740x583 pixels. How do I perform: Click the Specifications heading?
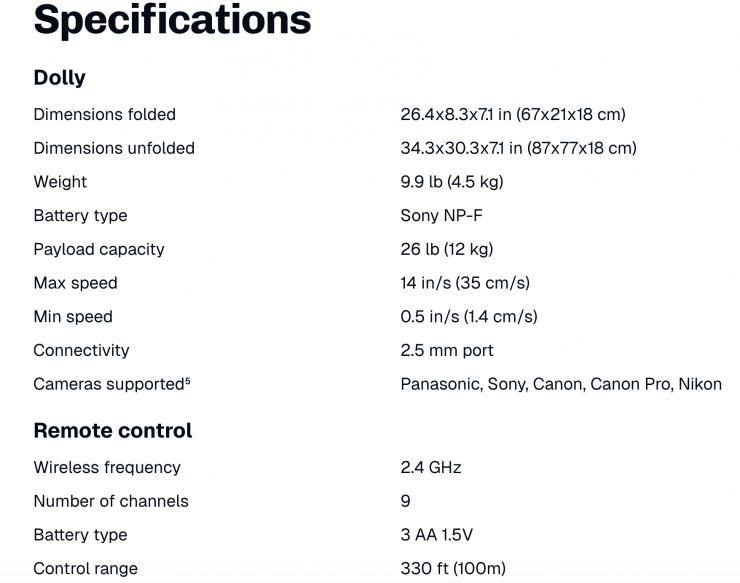(172, 20)
